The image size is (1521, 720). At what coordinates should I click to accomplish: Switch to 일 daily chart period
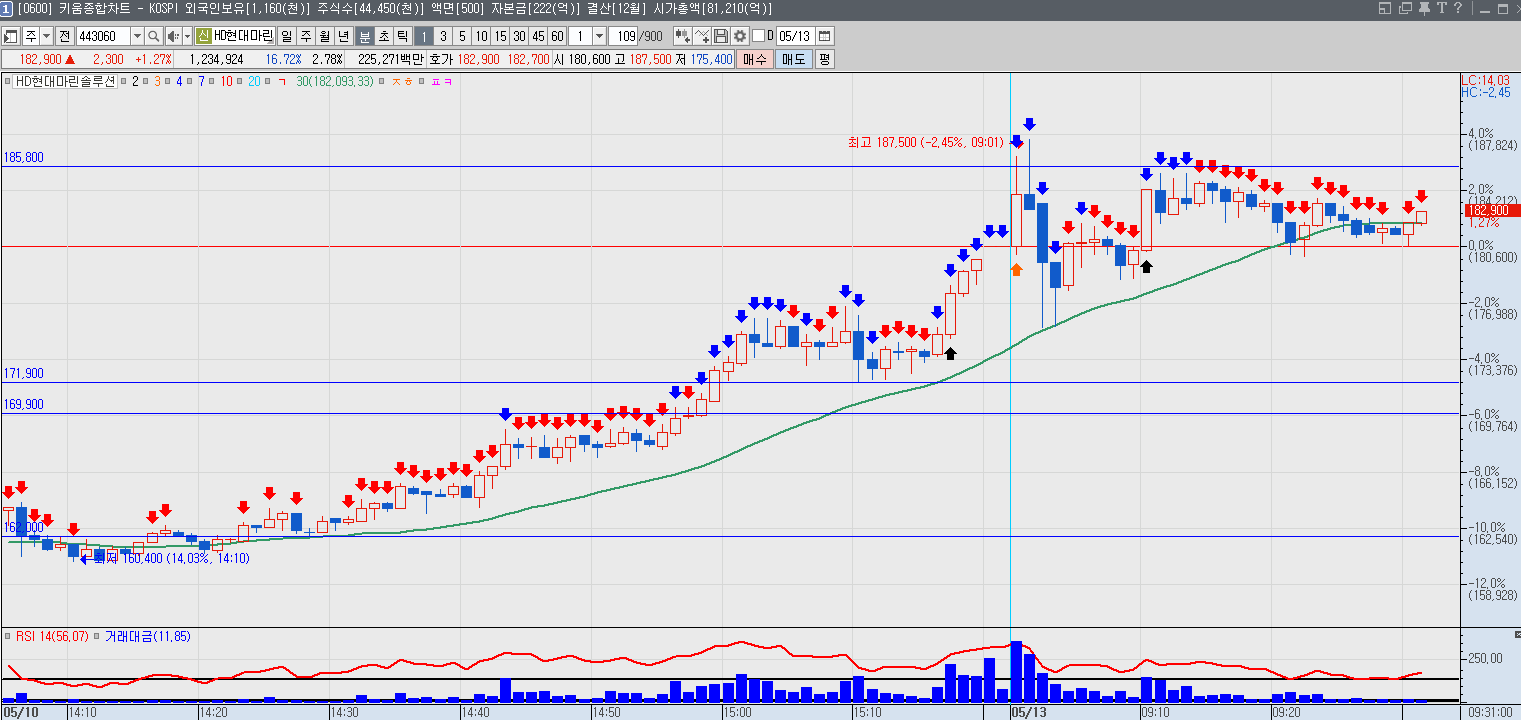(x=286, y=36)
